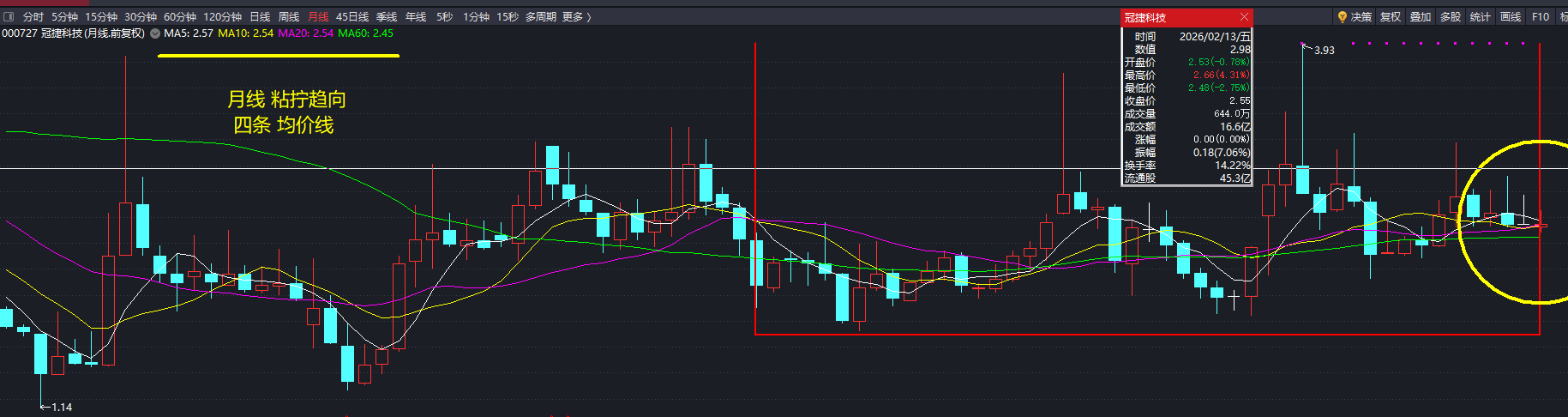
Task: Click the 流通股 45.3亿 value
Action: pyautogui.click(x=1235, y=178)
